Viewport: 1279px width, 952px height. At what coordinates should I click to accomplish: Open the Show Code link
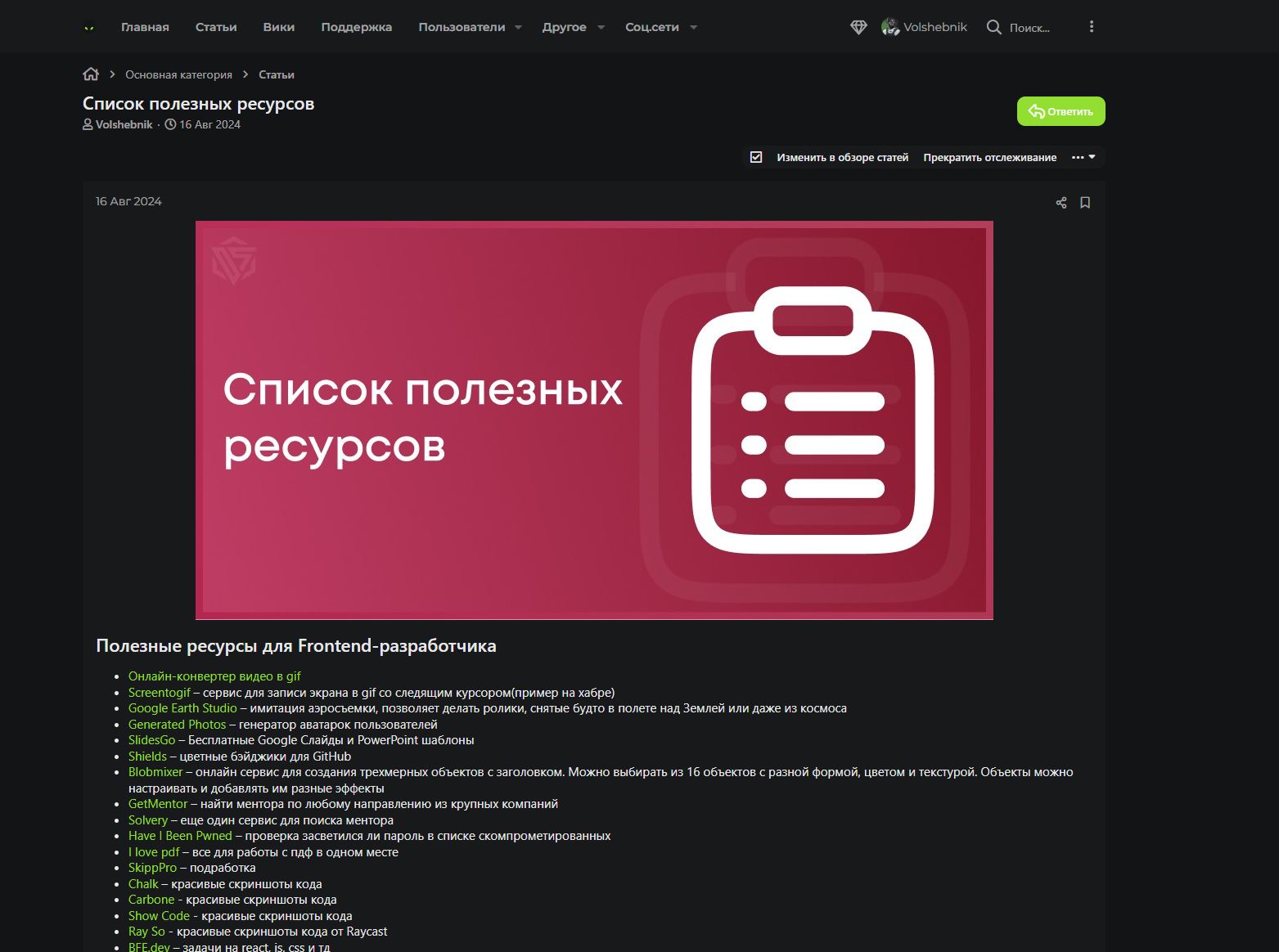[159, 916]
